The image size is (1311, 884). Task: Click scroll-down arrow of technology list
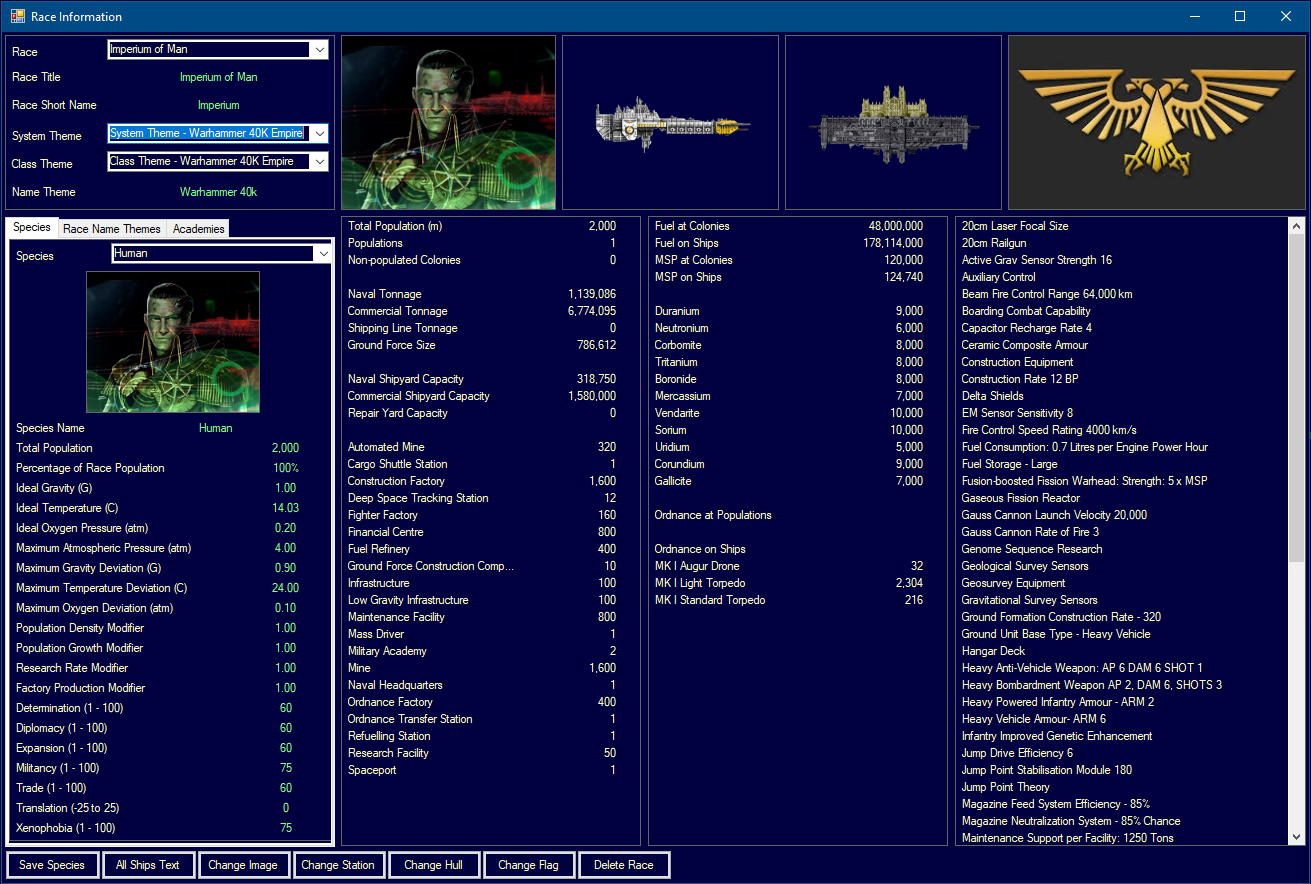tap(1297, 836)
